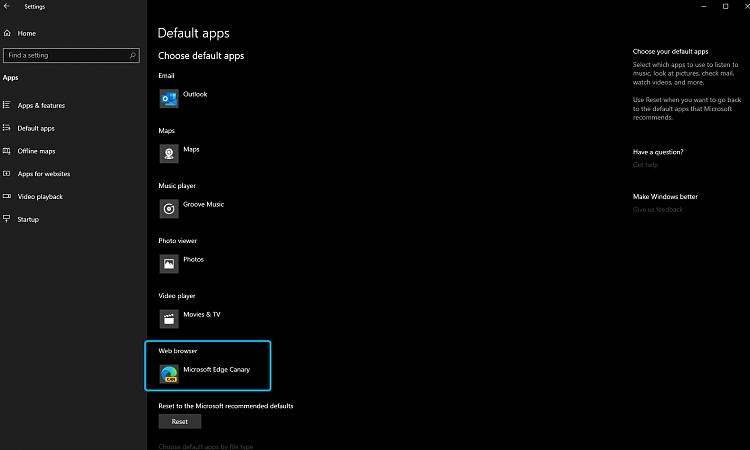Click the Apps for websites icon

point(7,174)
